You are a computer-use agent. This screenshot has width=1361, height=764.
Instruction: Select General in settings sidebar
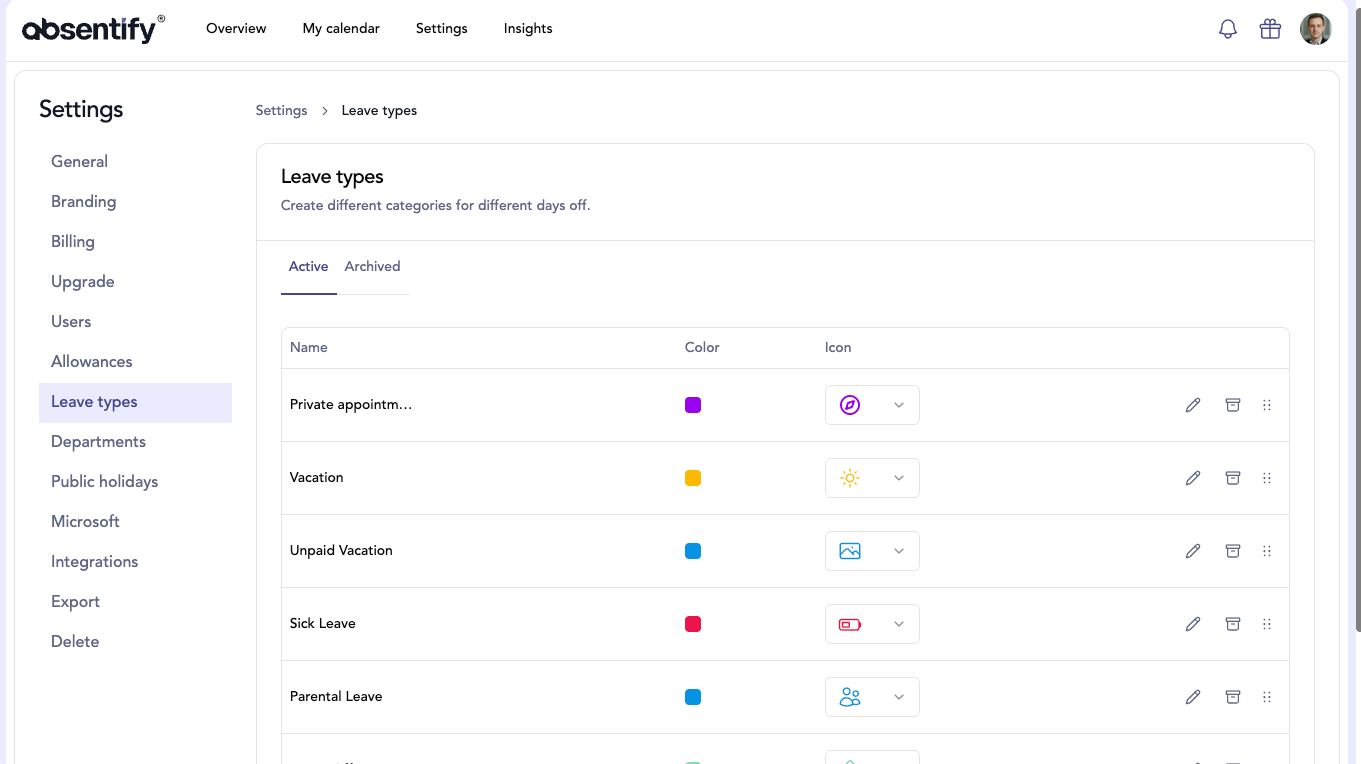(135, 162)
